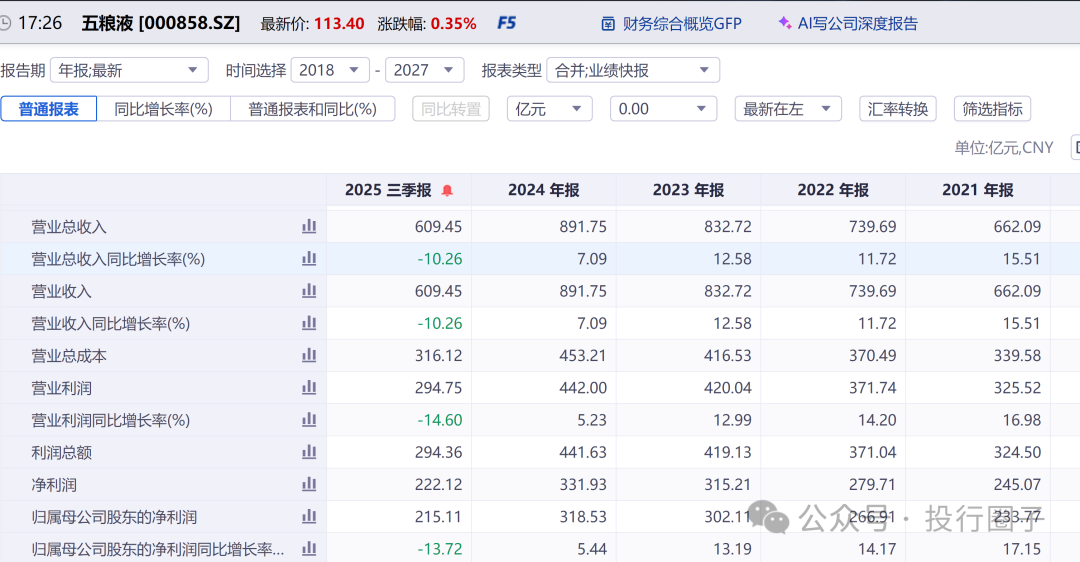
Task: Select the 2024 年报 column header
Action: click(543, 190)
